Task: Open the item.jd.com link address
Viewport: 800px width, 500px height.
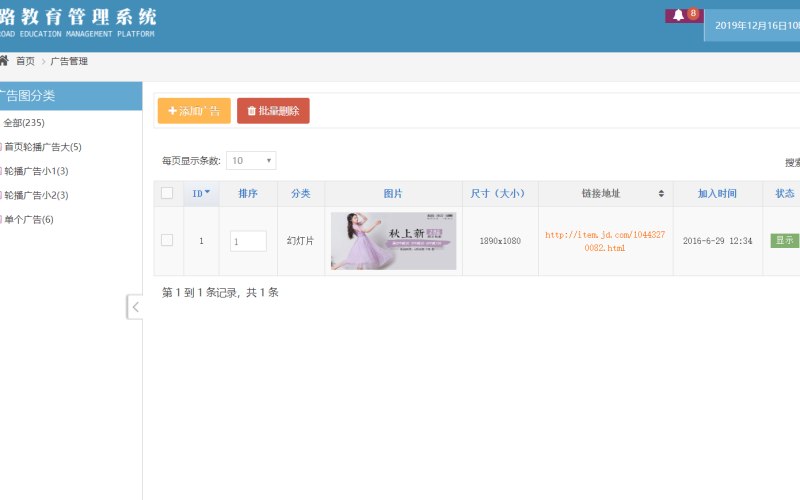Action: [x=605, y=241]
